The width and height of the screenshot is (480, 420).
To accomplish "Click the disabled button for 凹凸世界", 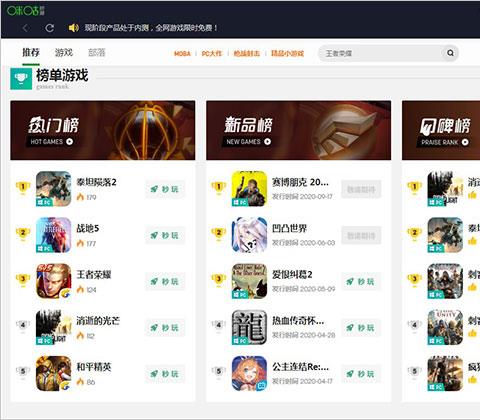I will click(361, 236).
